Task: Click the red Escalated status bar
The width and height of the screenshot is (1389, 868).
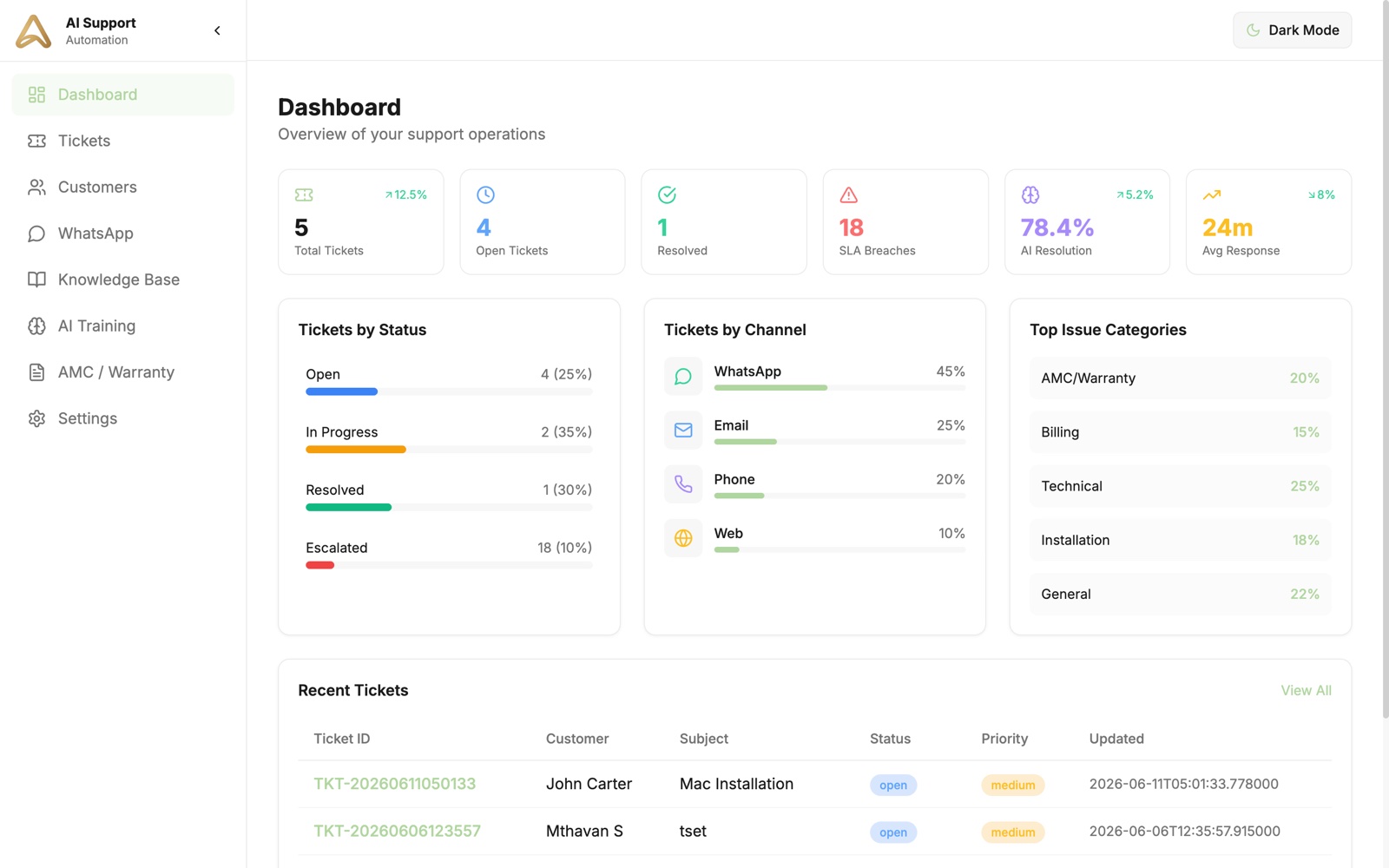Action: pos(319,565)
